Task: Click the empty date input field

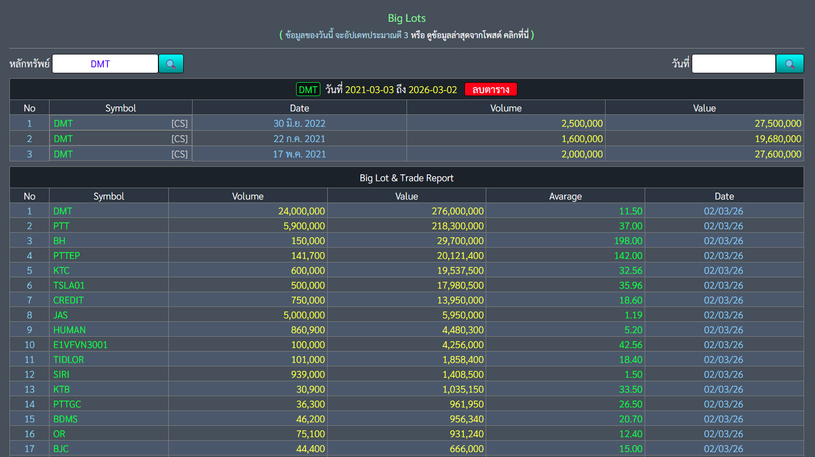Action: tap(733, 64)
